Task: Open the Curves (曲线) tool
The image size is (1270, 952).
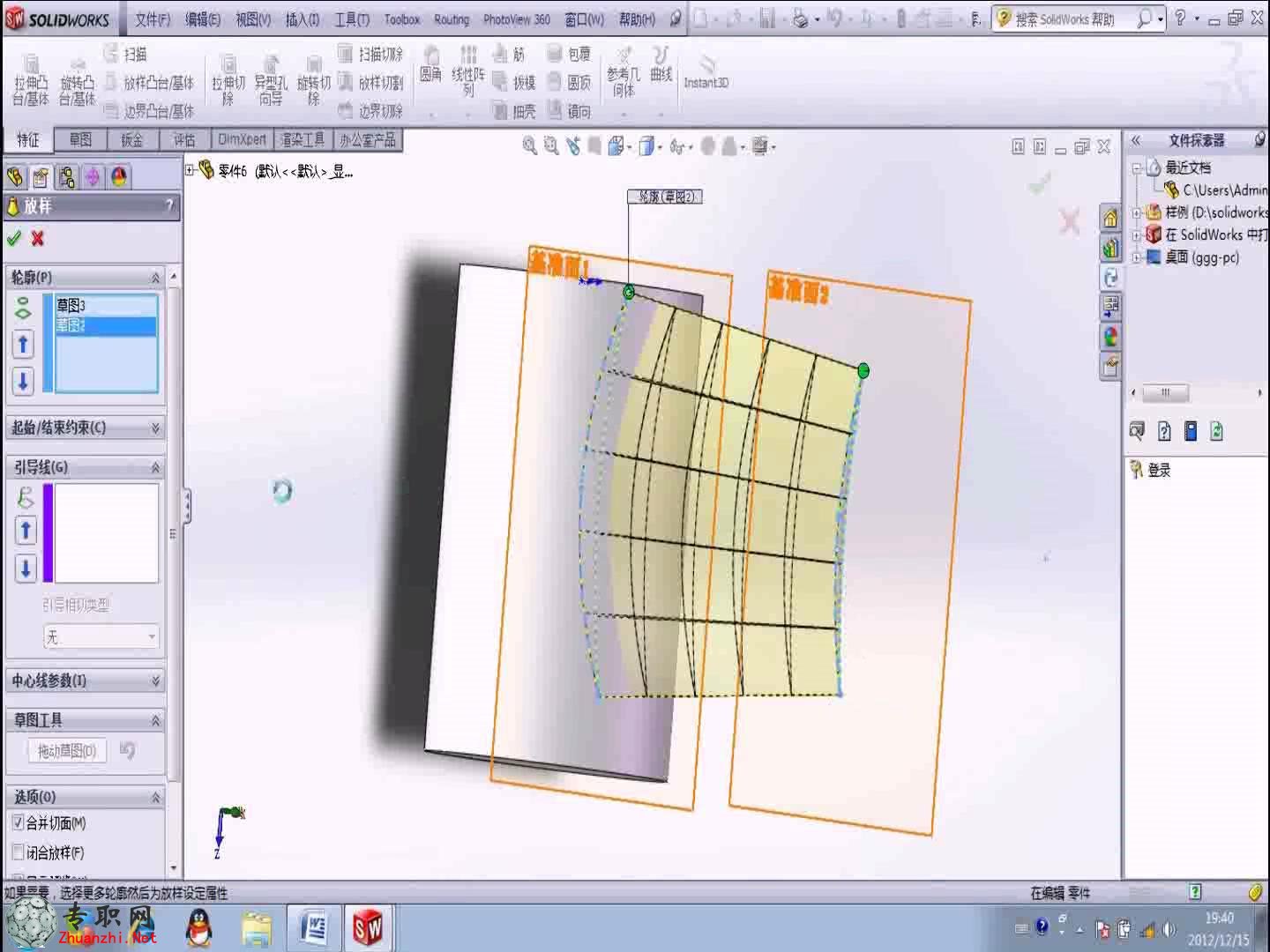Action: coord(661,66)
